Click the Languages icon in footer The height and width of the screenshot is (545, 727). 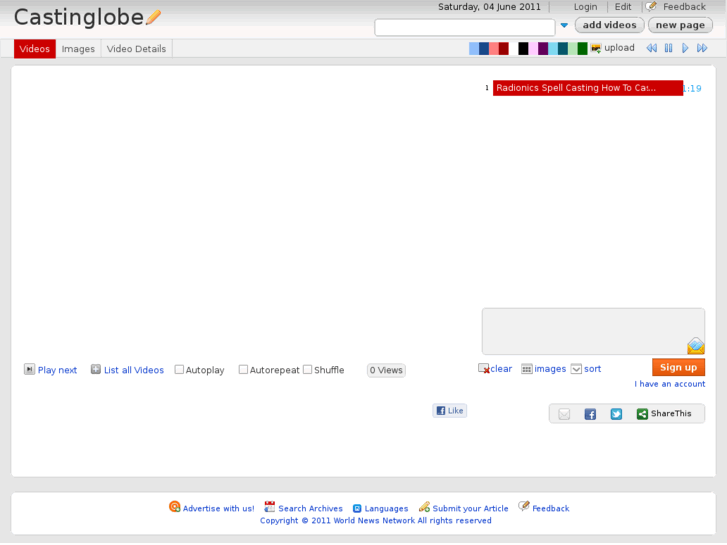[357, 508]
